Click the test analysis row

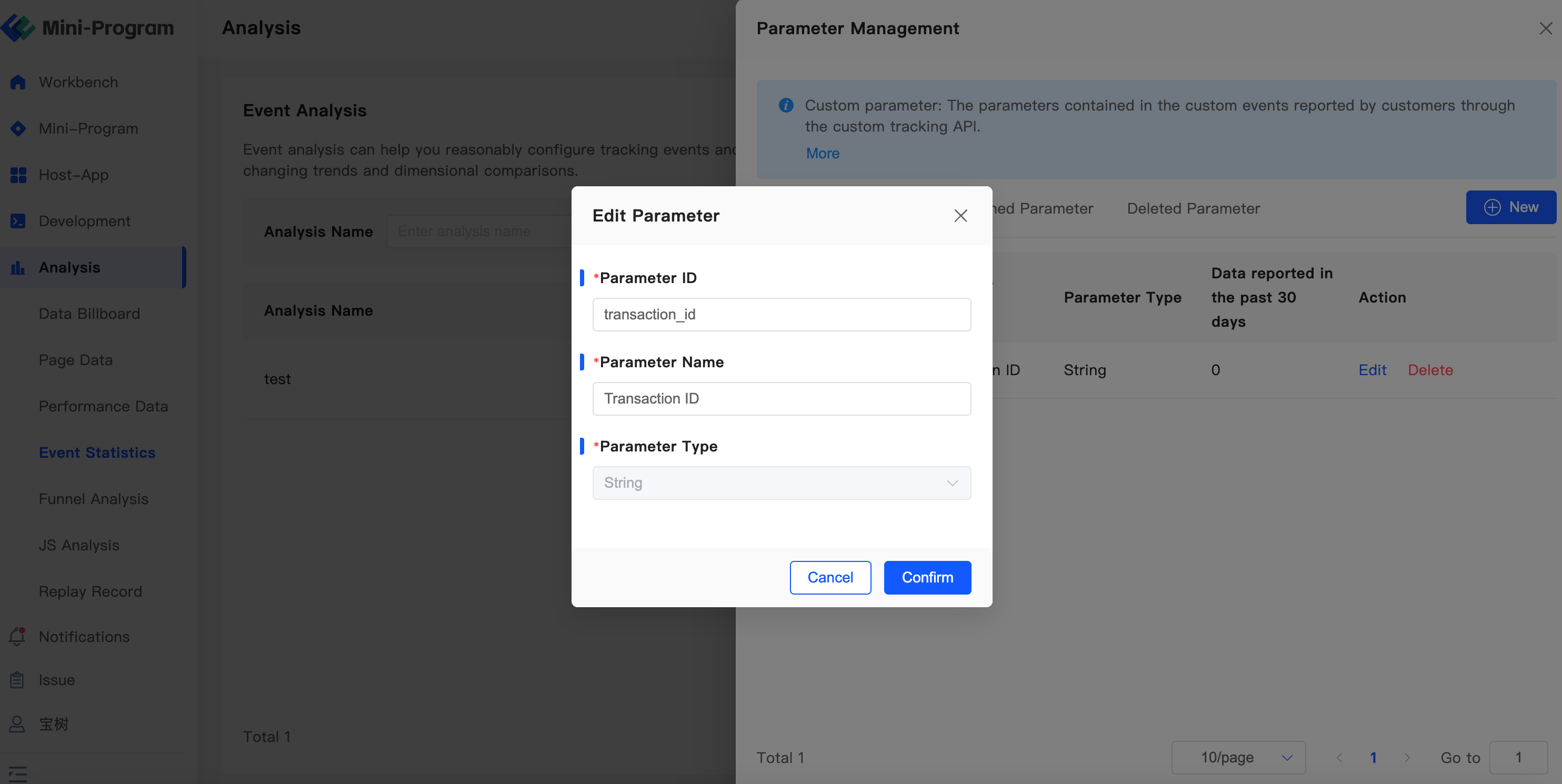[x=278, y=379]
